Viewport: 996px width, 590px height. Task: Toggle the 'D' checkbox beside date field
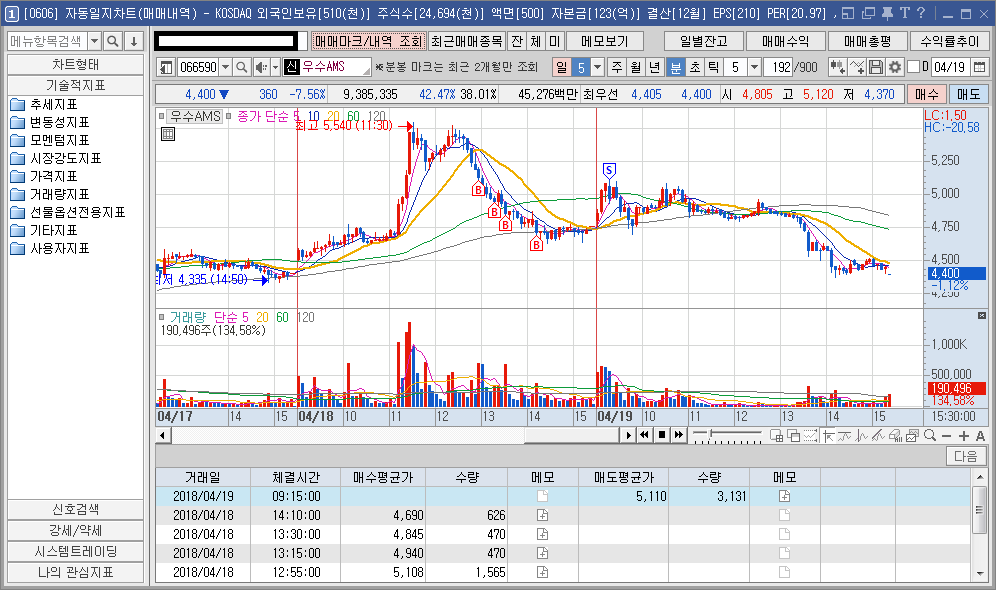pyautogui.click(x=913, y=67)
